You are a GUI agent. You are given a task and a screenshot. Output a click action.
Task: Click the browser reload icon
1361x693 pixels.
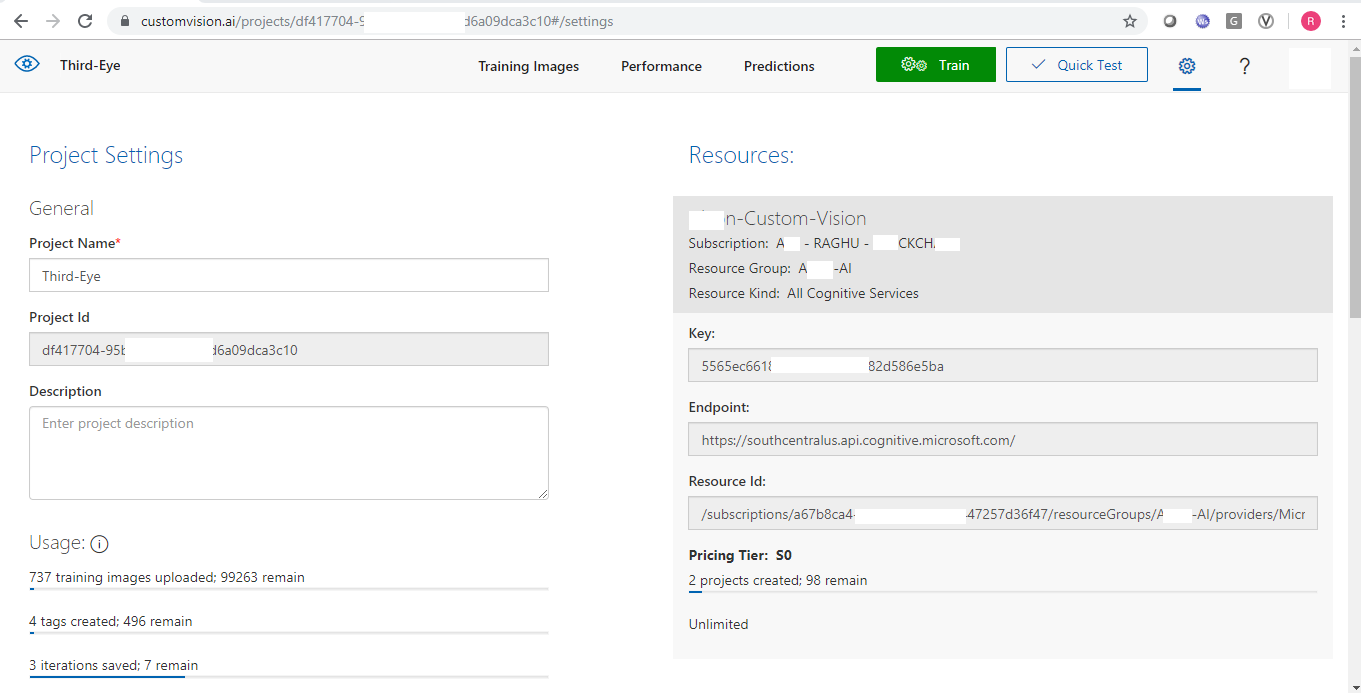(x=85, y=21)
